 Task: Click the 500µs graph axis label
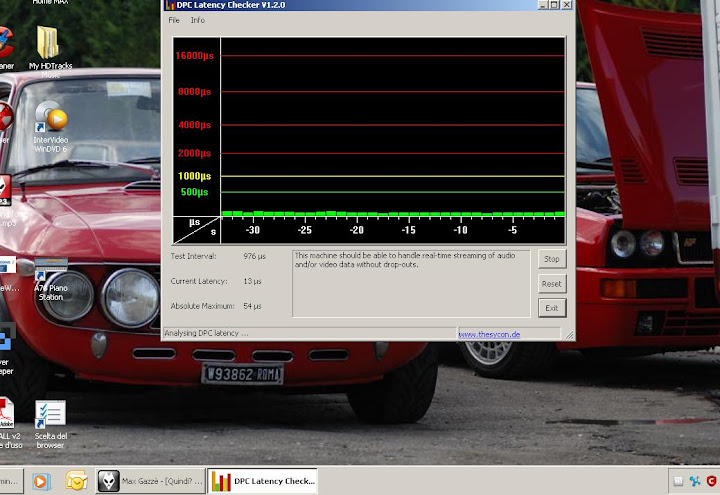[x=194, y=192]
